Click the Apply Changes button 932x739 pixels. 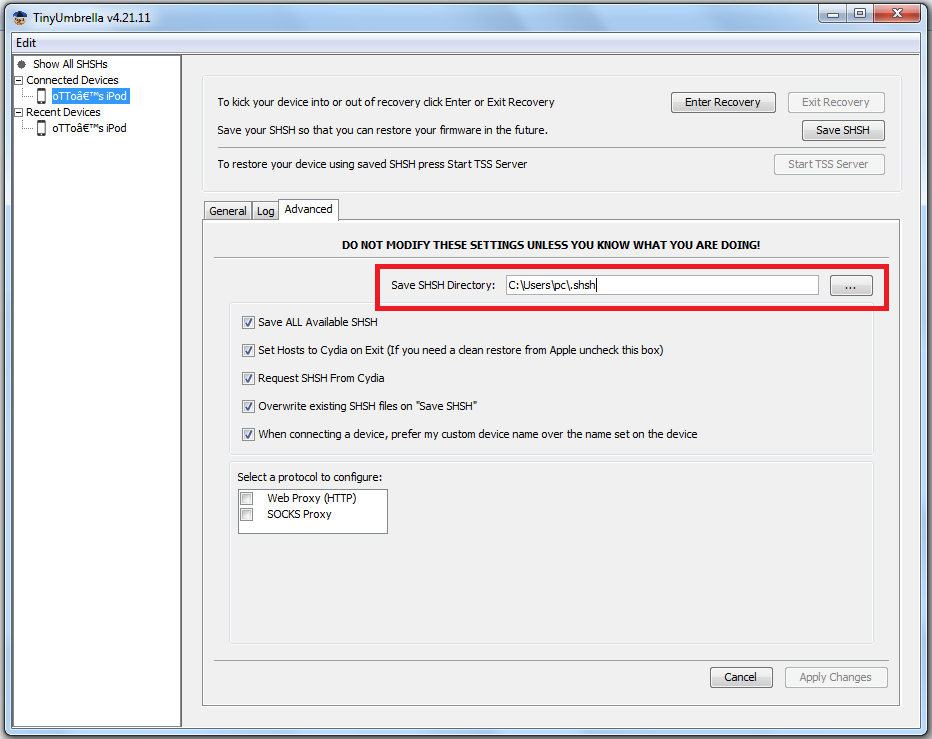click(836, 677)
